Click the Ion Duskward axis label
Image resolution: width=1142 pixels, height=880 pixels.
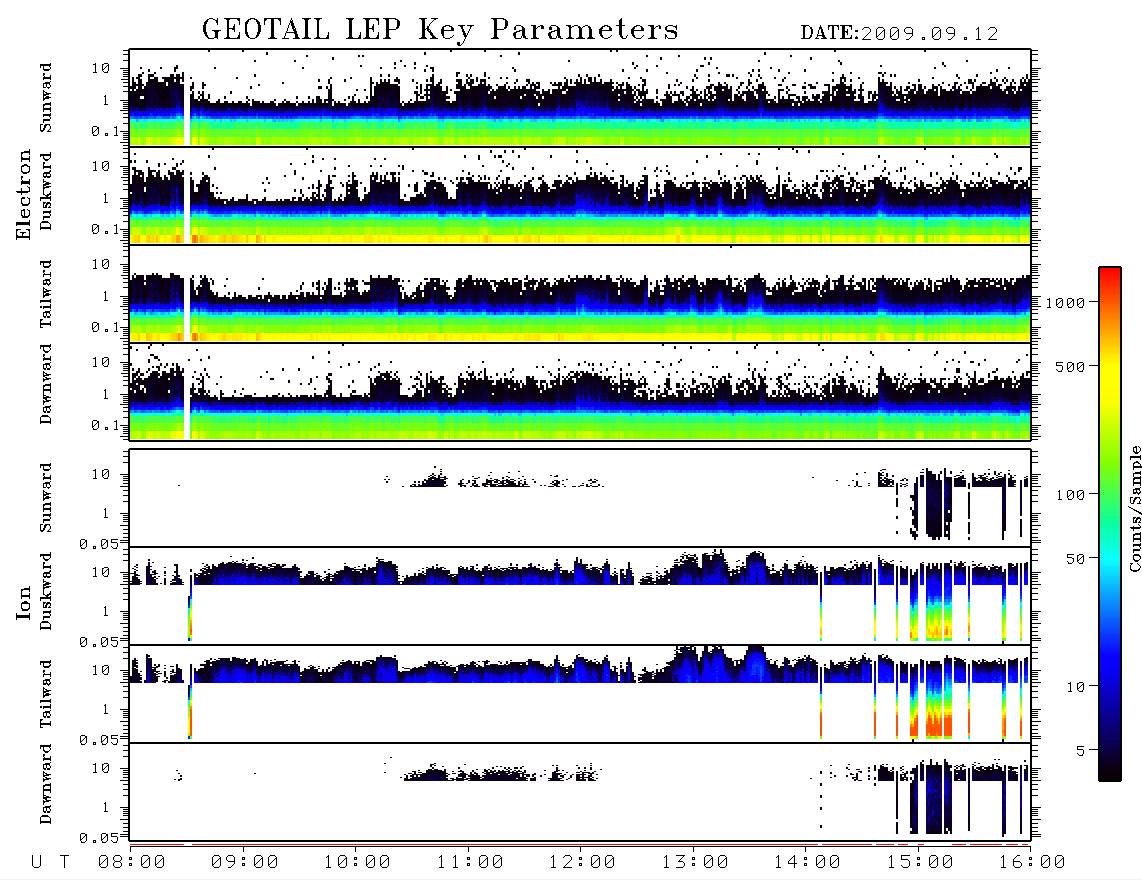(46, 592)
